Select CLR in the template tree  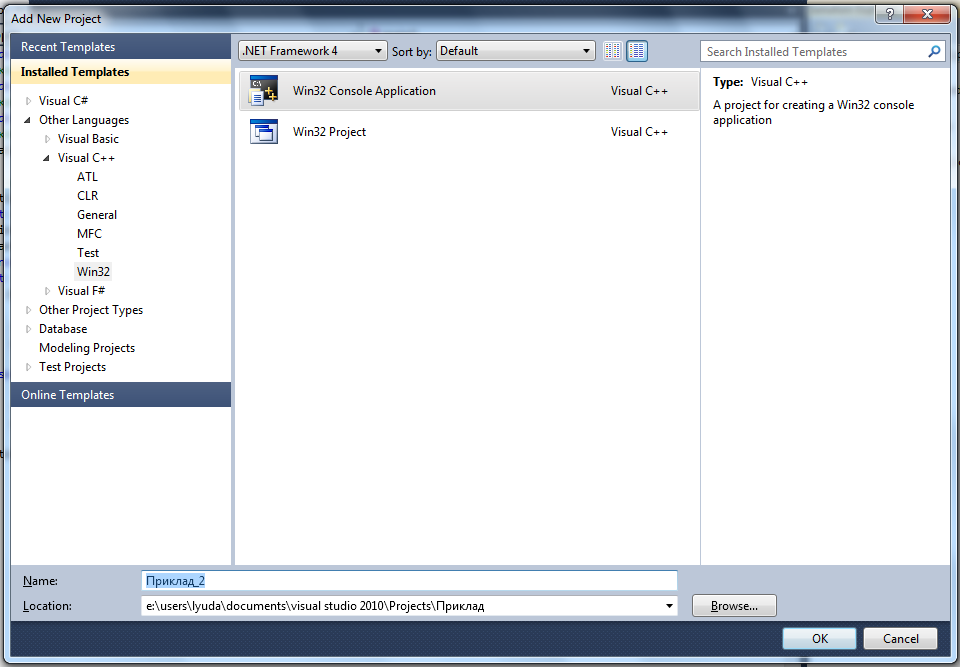pos(88,195)
